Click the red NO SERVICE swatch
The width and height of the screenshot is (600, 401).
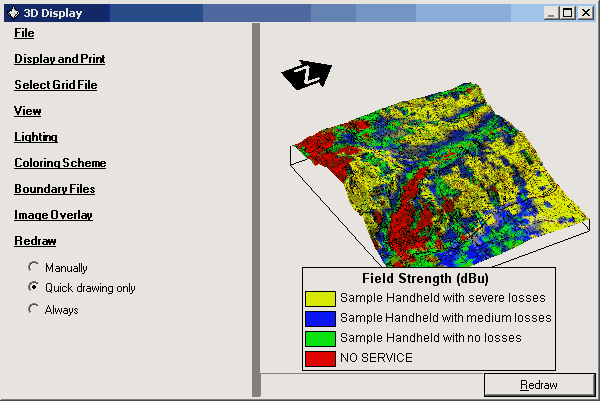click(320, 359)
